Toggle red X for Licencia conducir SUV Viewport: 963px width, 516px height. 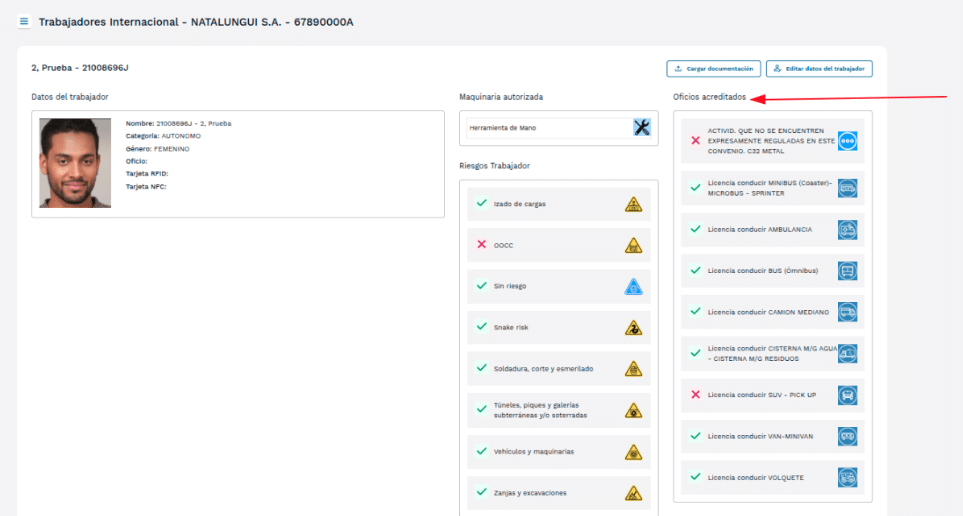pos(695,395)
